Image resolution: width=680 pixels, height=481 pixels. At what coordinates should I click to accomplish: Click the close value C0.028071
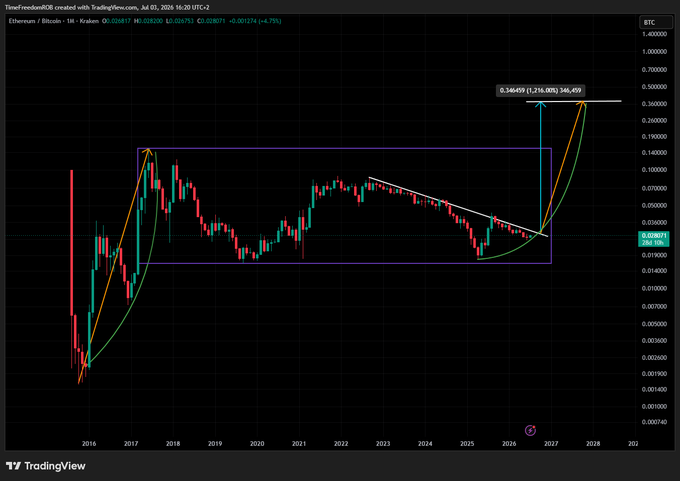(211, 21)
